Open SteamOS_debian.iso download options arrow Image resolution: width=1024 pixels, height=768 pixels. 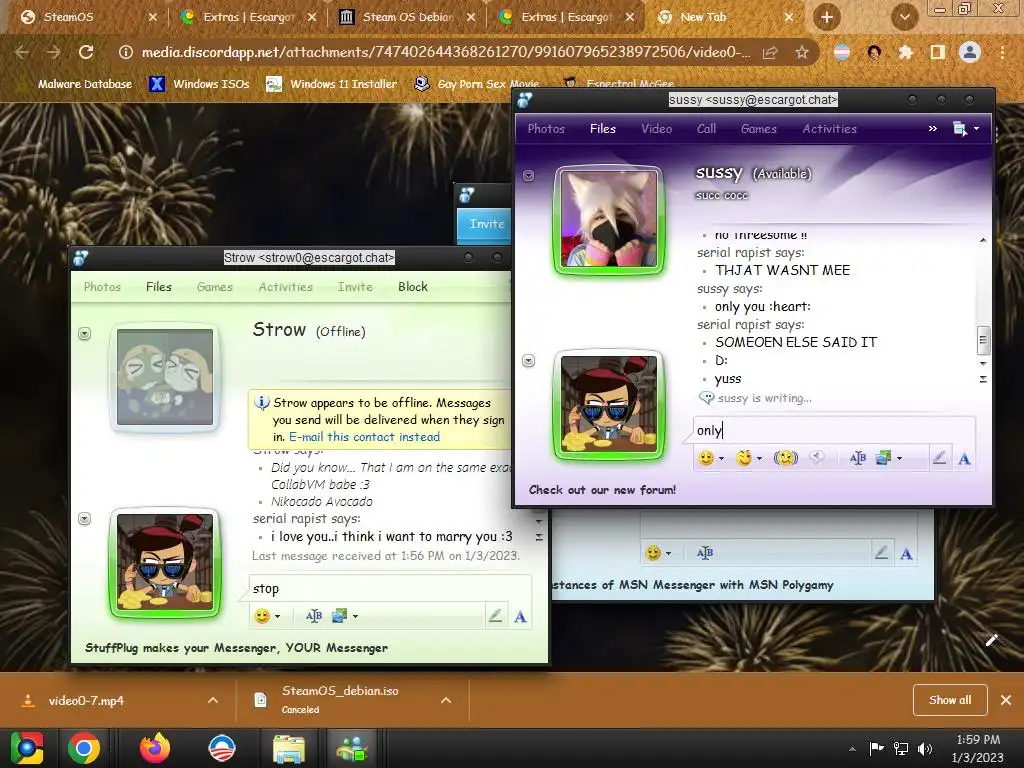(446, 700)
